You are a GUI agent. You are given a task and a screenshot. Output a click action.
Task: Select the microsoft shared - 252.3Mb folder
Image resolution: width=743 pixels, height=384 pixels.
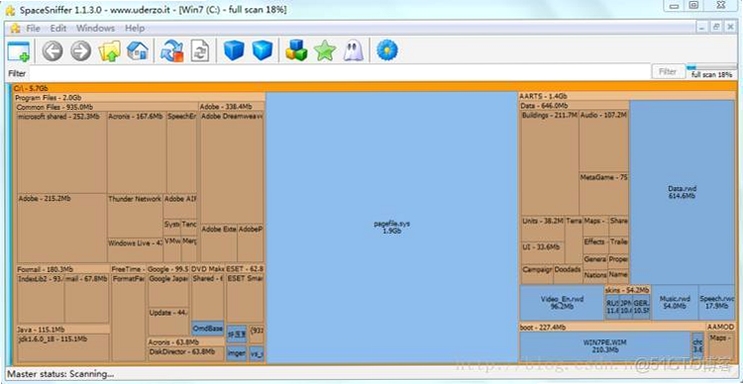[62, 153]
